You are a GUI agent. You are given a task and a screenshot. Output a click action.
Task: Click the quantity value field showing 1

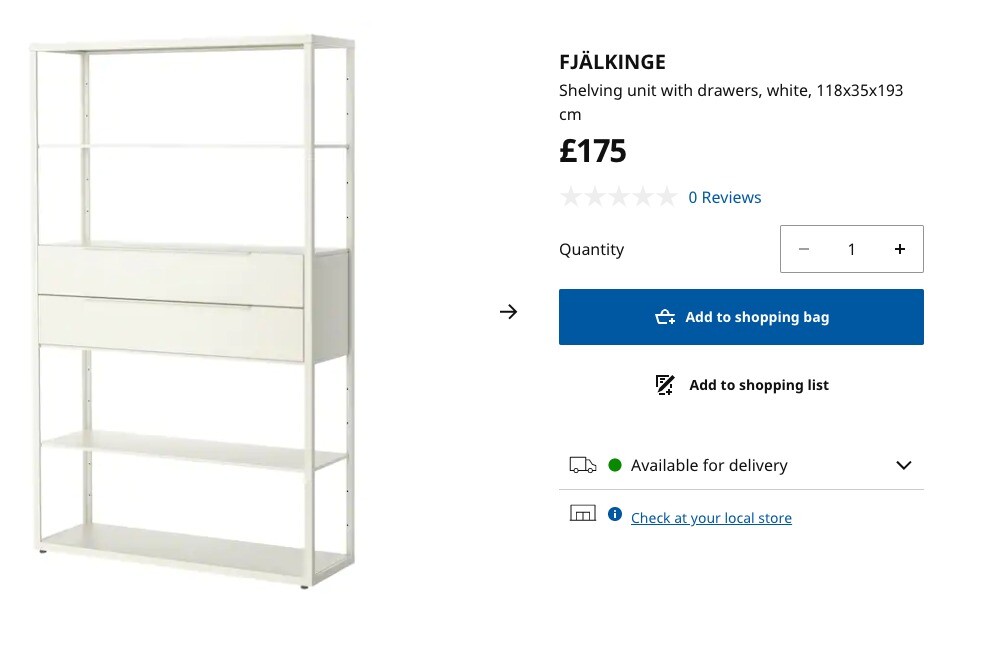click(851, 249)
